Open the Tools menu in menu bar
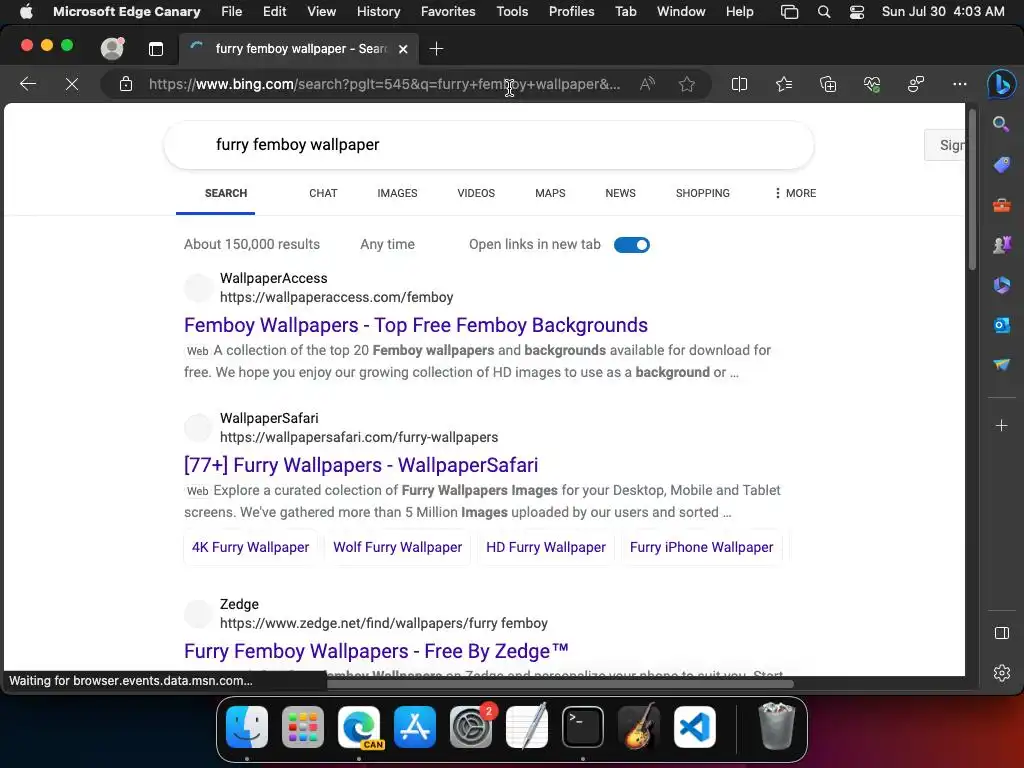Image resolution: width=1024 pixels, height=768 pixels. [x=512, y=12]
